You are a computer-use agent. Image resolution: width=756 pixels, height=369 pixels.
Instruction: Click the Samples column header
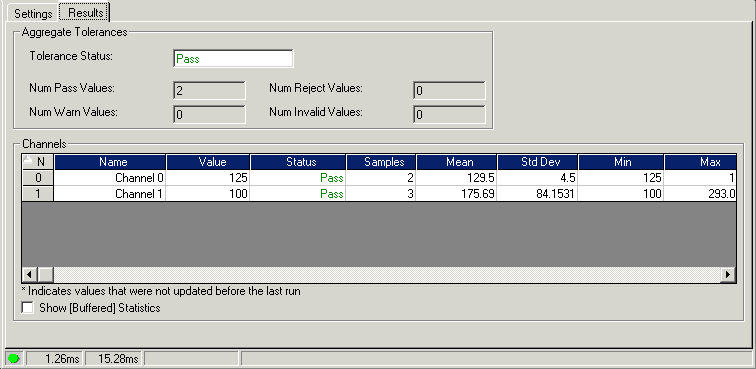381,162
